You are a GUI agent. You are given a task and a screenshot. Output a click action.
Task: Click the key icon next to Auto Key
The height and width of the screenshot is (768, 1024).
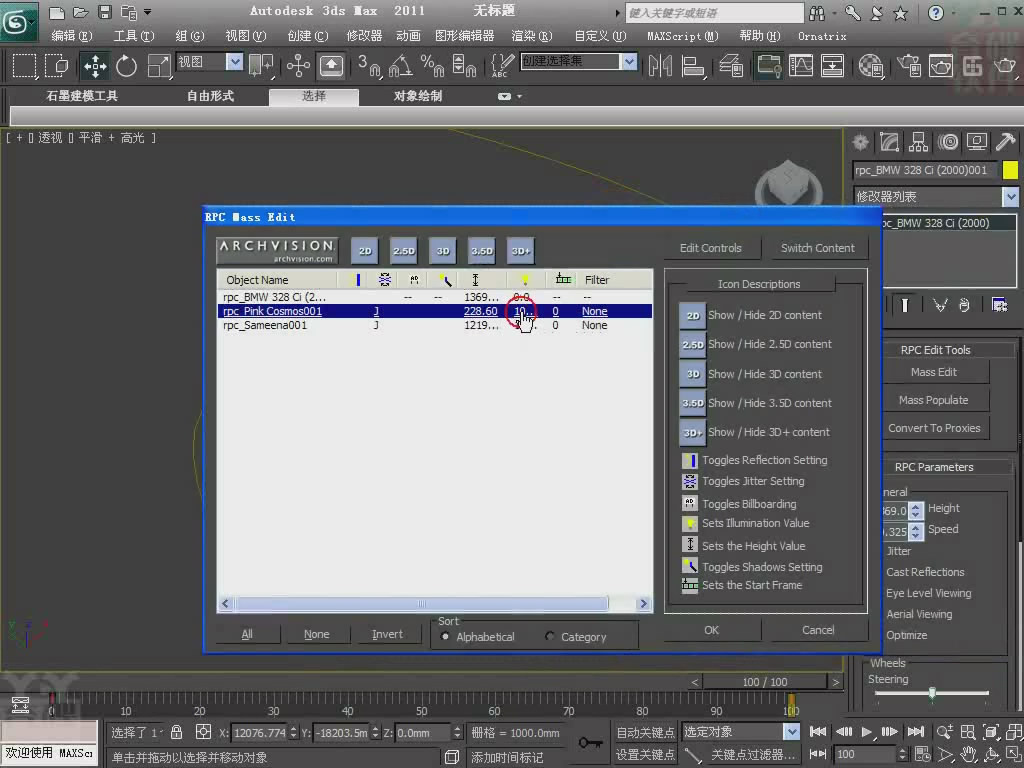coord(590,743)
